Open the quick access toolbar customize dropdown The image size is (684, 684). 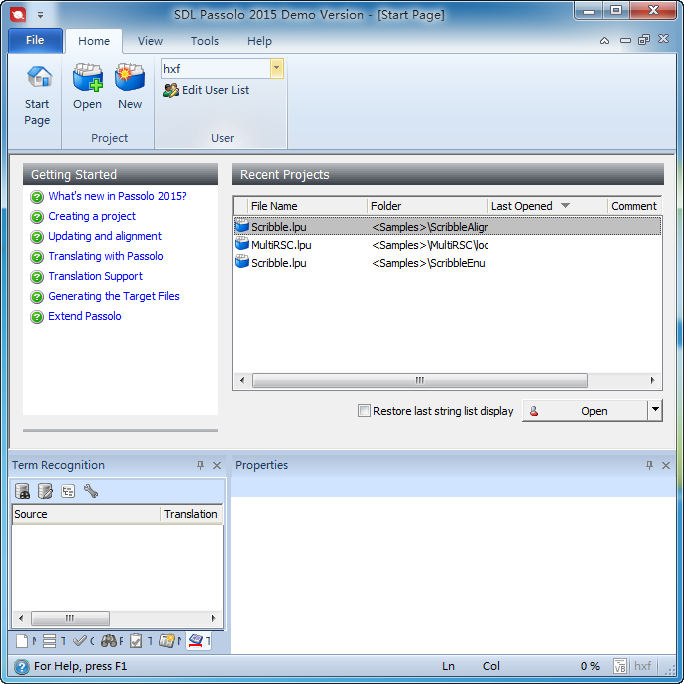click(x=40, y=15)
